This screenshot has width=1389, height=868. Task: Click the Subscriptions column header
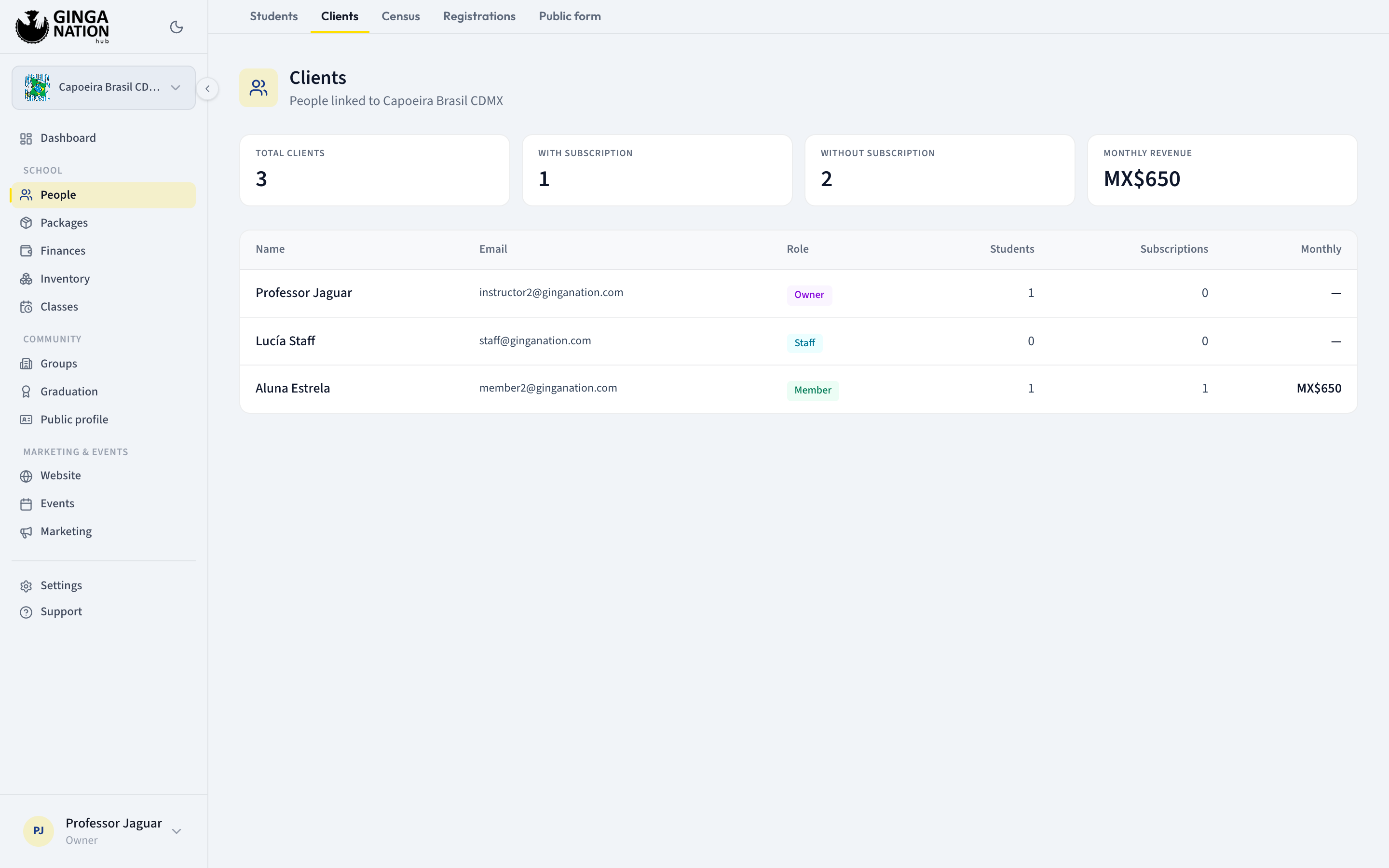1174,249
